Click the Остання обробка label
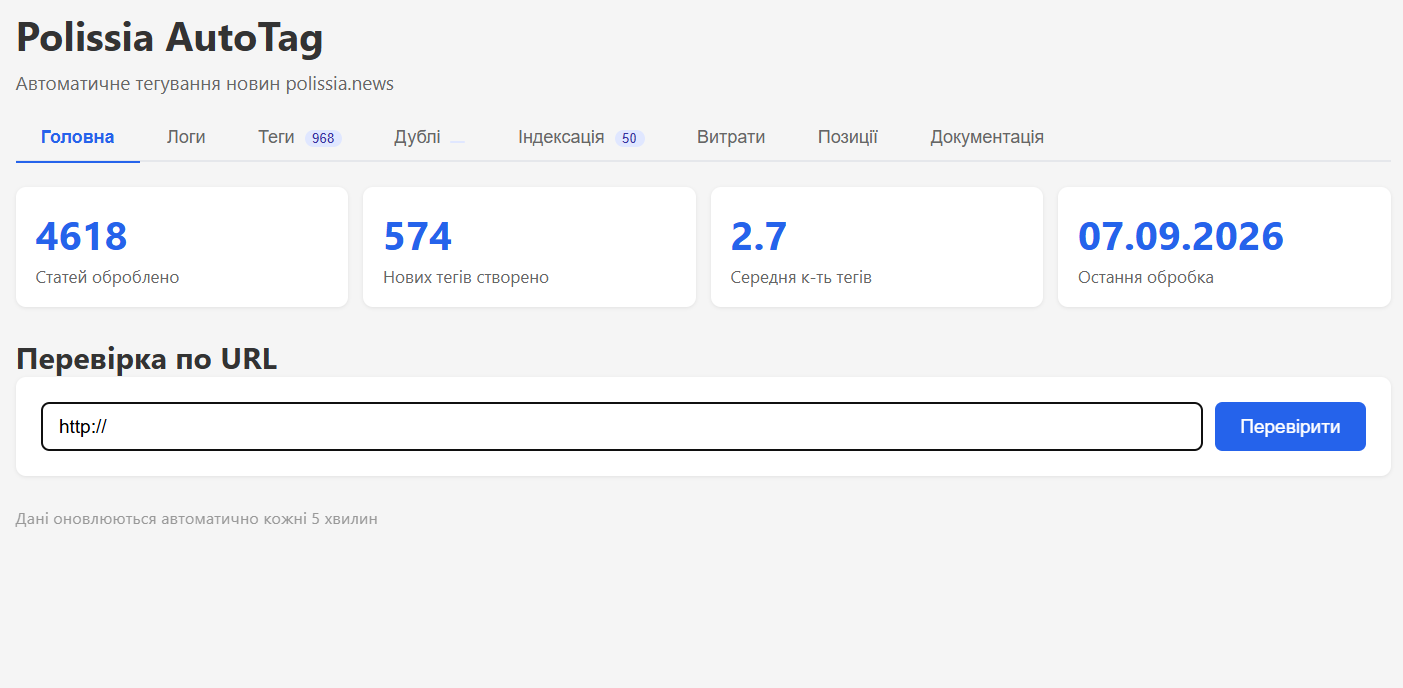The image size is (1403, 688). 1146,277
